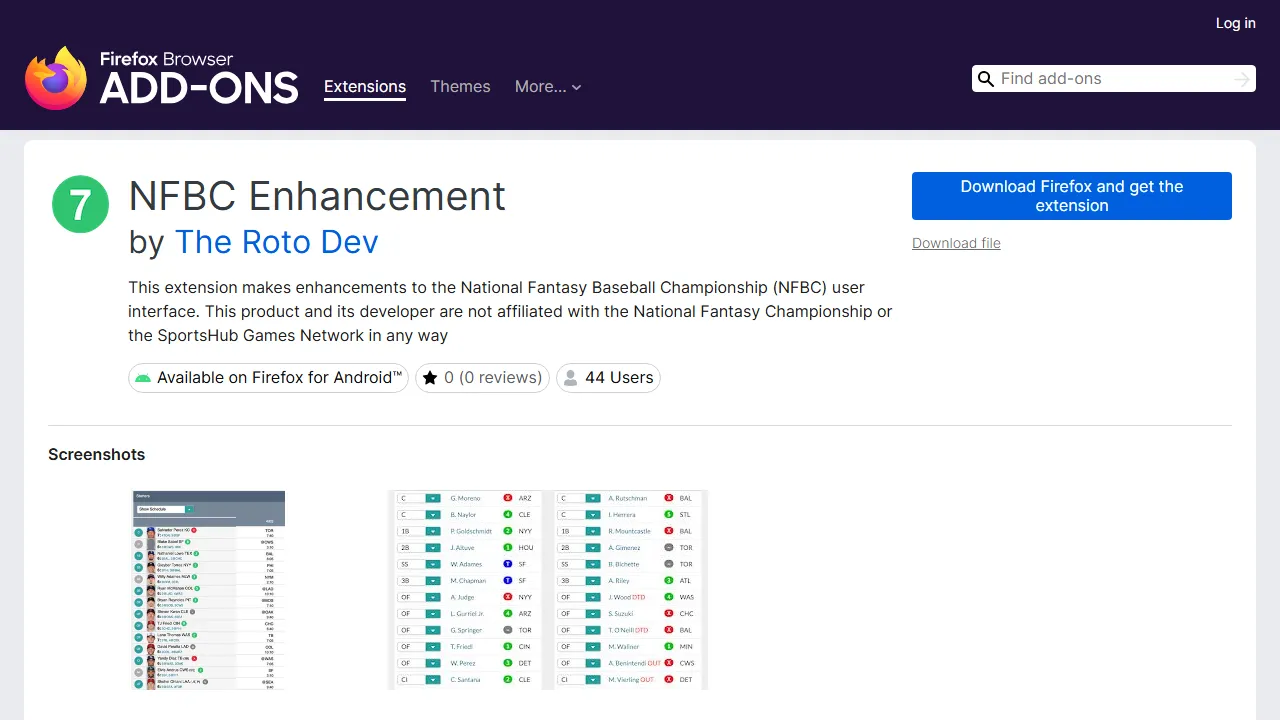
Task: Click the user silhouette icon
Action: 570,378
